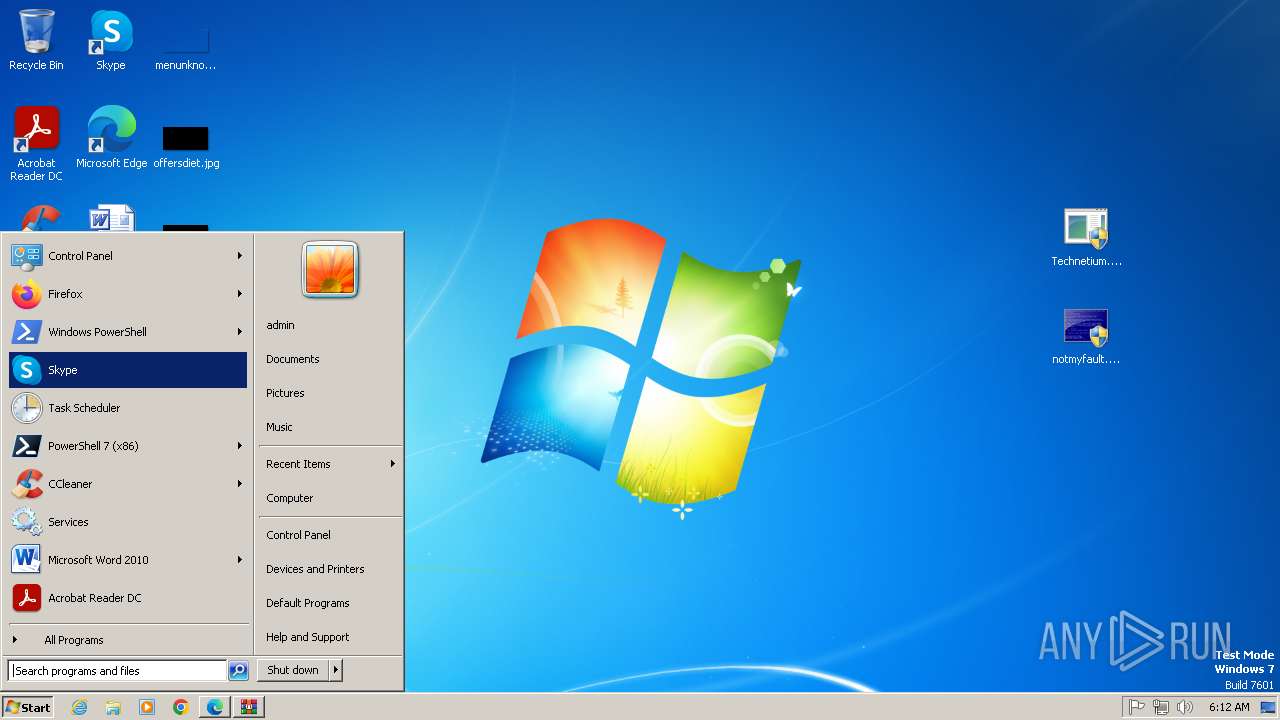Launch CCleaner from Start menu
Image resolution: width=1280 pixels, height=720 pixels.
pyautogui.click(x=128, y=484)
